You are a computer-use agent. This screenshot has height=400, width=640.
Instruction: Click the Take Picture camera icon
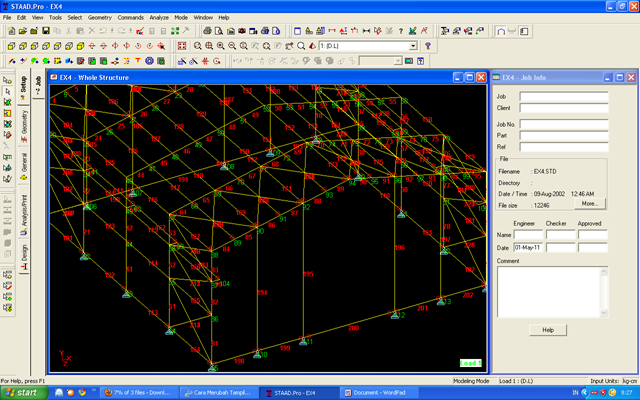(242, 31)
